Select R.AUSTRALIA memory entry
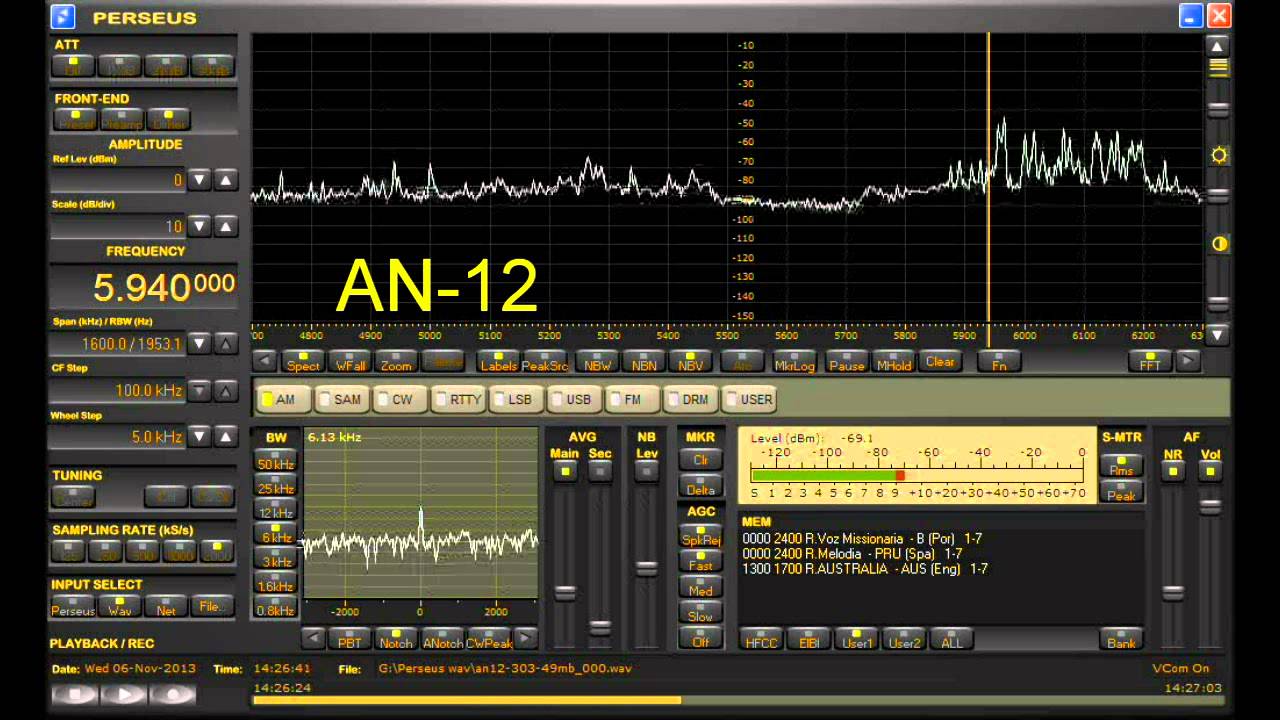The height and width of the screenshot is (720, 1280). pos(865,569)
